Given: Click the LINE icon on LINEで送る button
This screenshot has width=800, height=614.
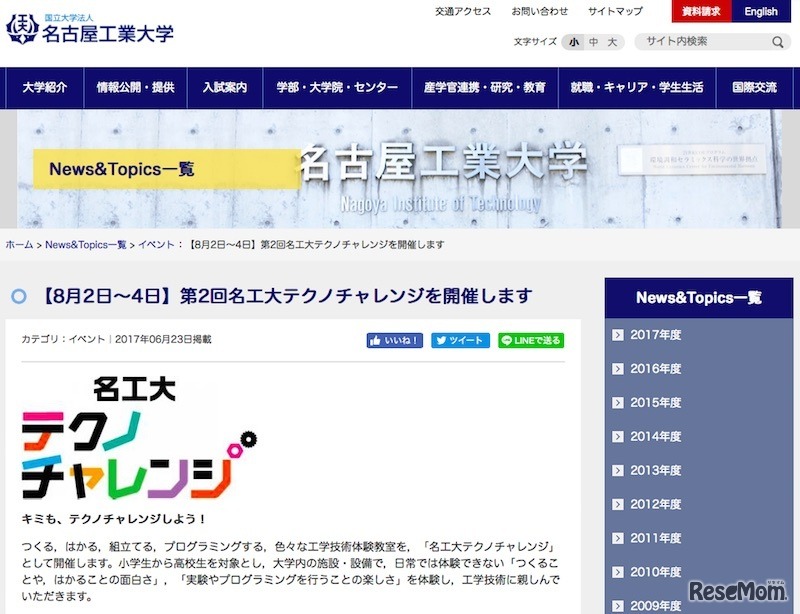Looking at the screenshot, I should [507, 340].
